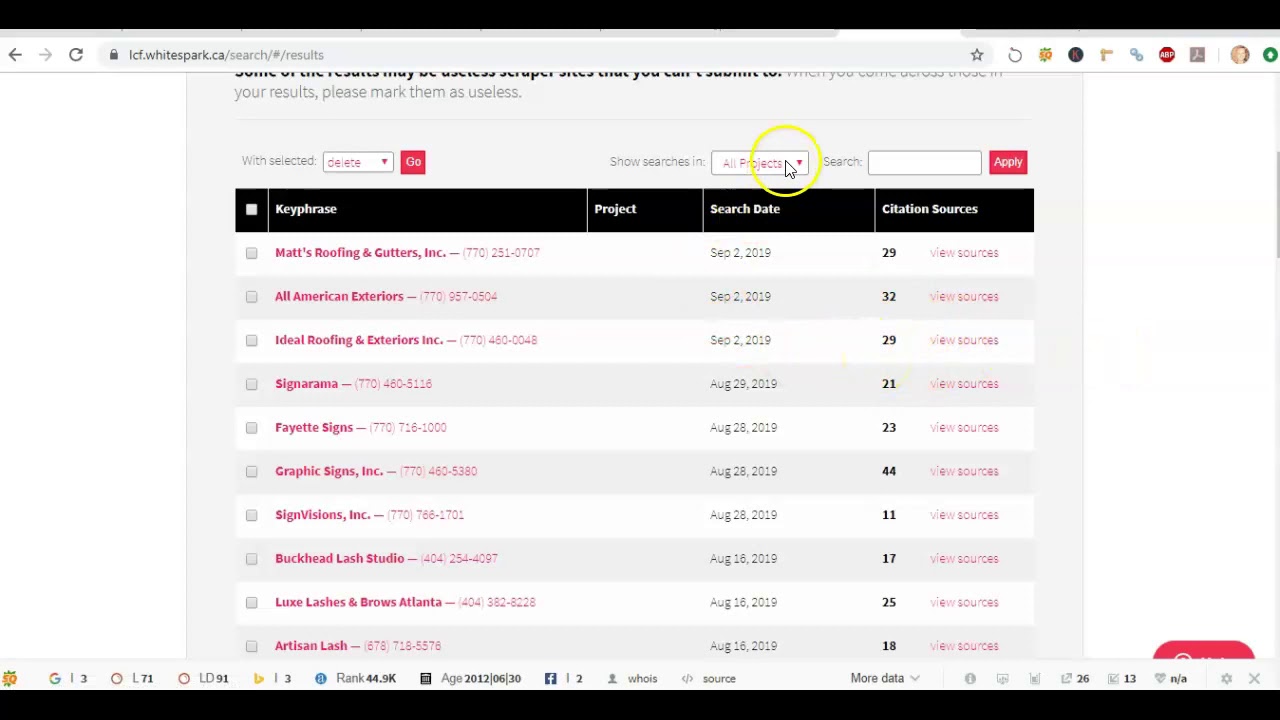Open the 'With selected' delete dropdown
Screen dimensions: 1280x720
(x=358, y=162)
